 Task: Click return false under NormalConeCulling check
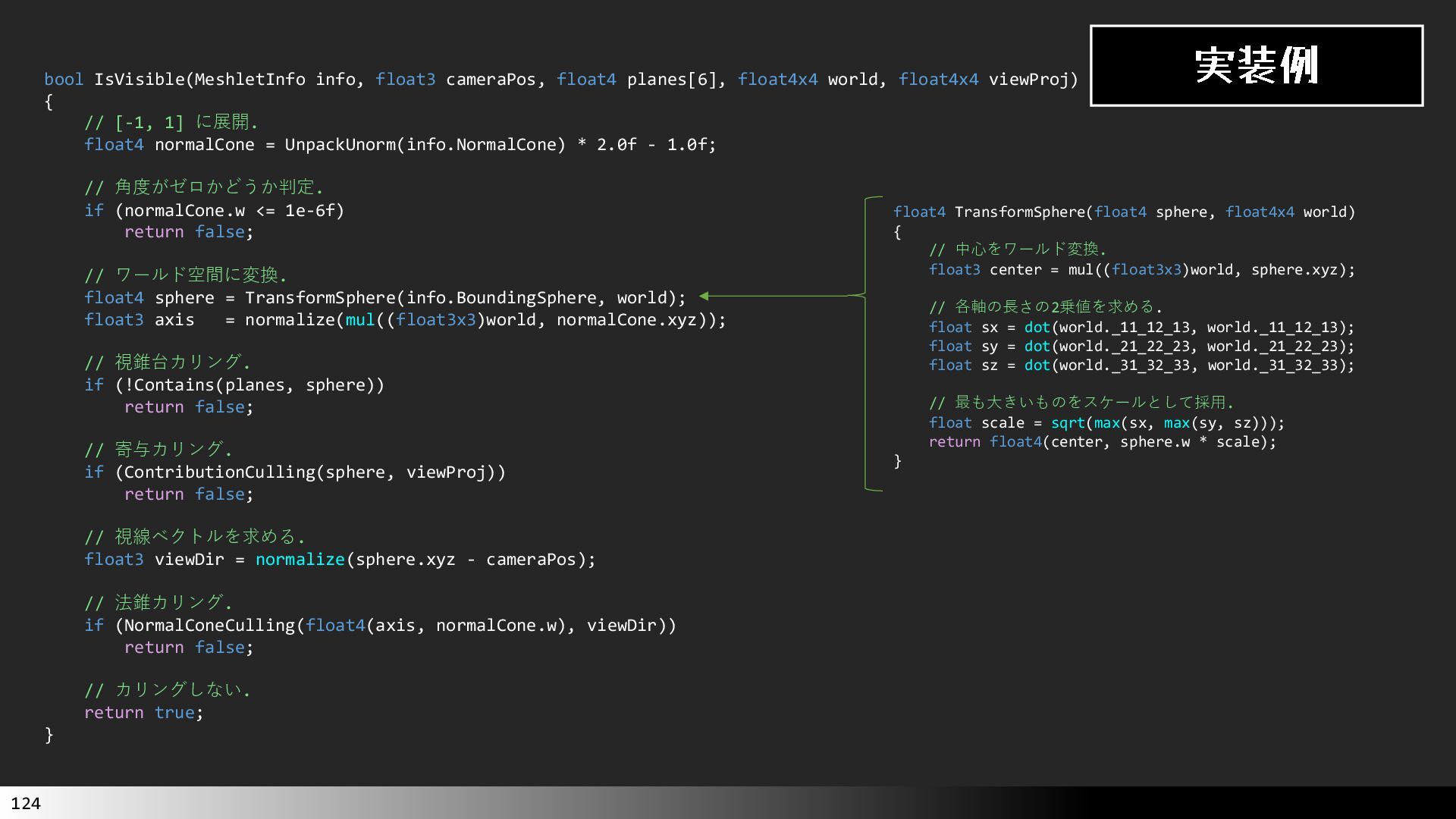click(189, 648)
